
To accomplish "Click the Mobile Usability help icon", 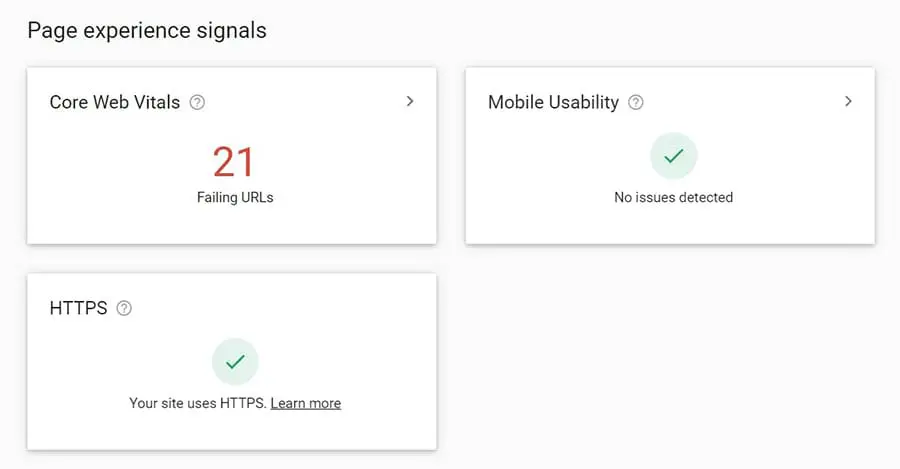I will (635, 102).
